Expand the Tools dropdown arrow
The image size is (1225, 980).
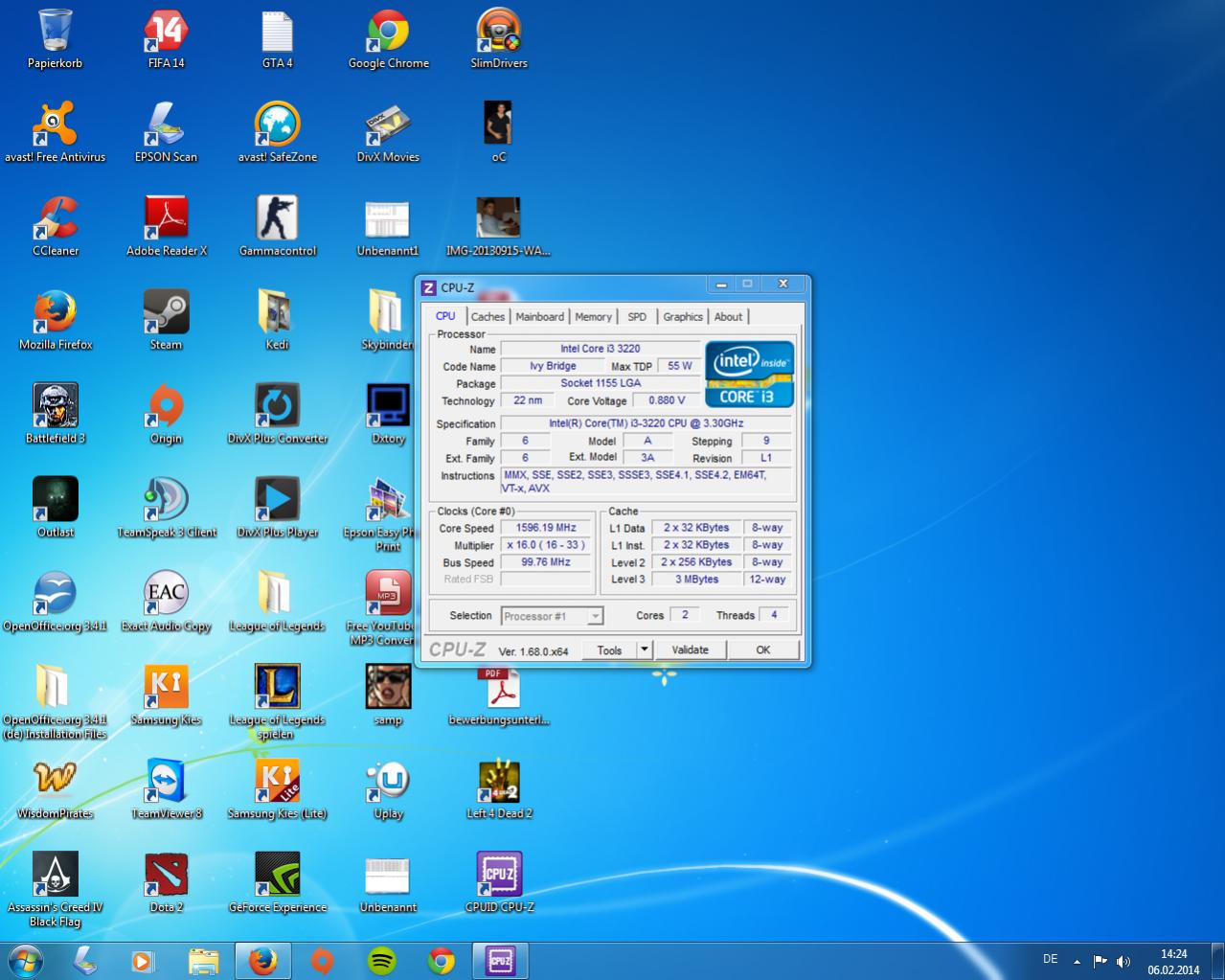point(645,650)
